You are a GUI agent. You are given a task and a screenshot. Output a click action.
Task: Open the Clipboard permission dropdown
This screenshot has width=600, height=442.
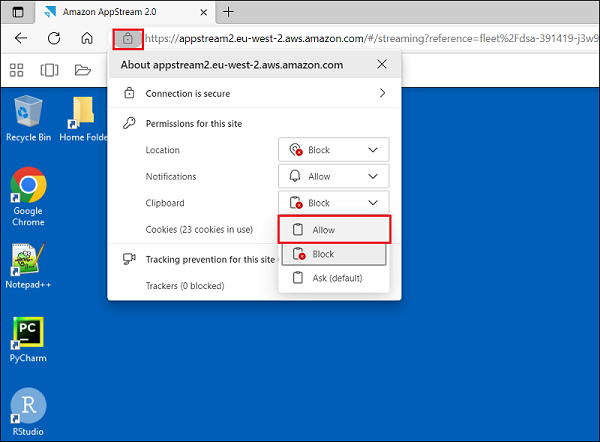point(334,202)
